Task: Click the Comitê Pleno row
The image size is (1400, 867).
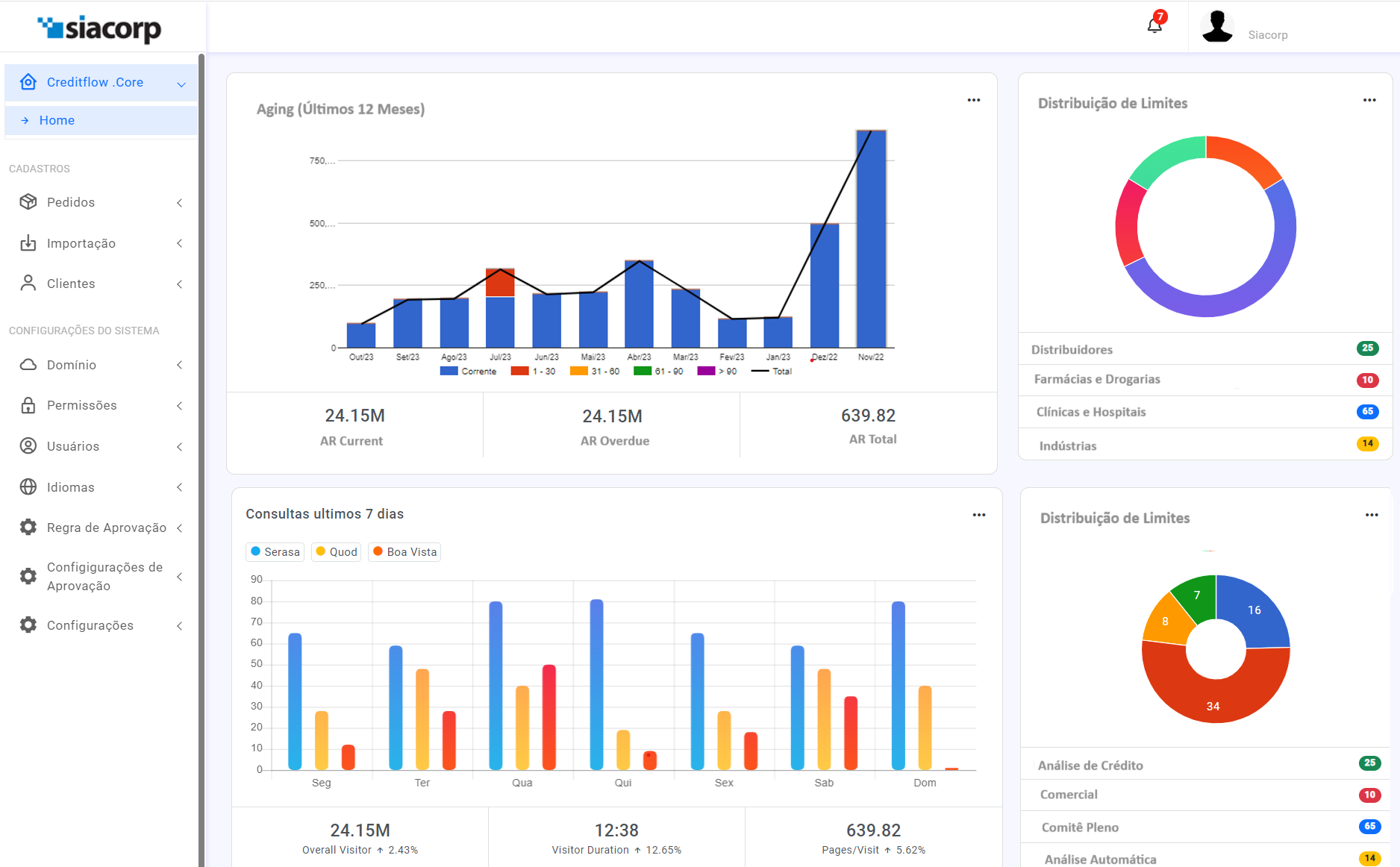Action: [1205, 827]
